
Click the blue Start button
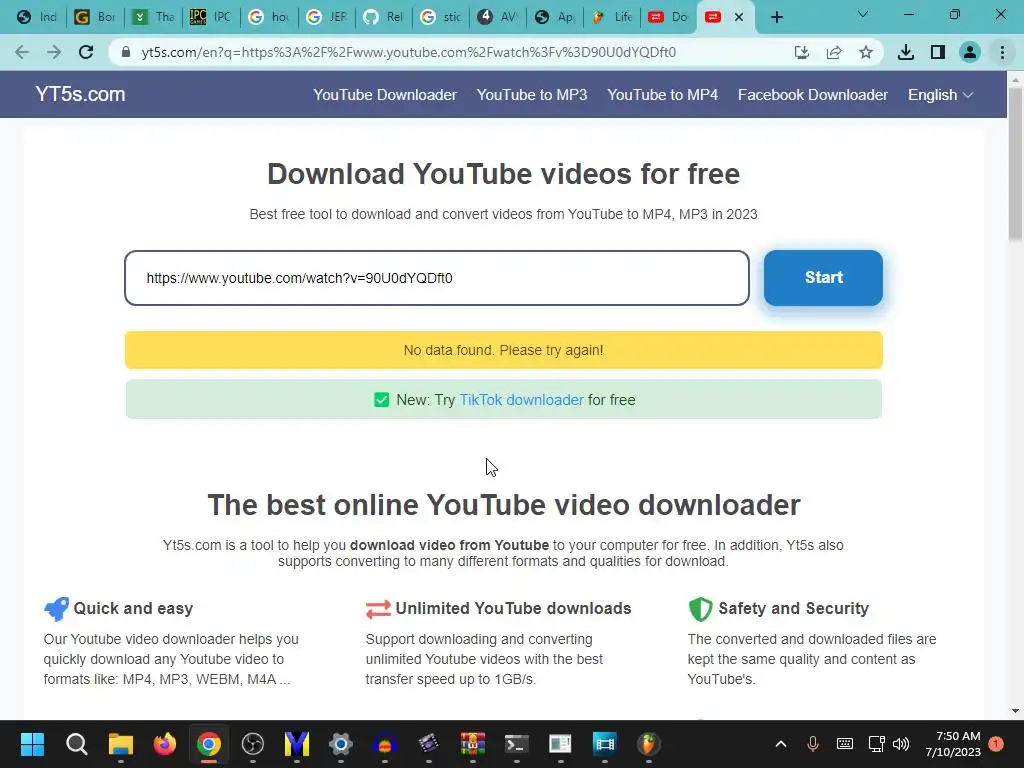[823, 278]
